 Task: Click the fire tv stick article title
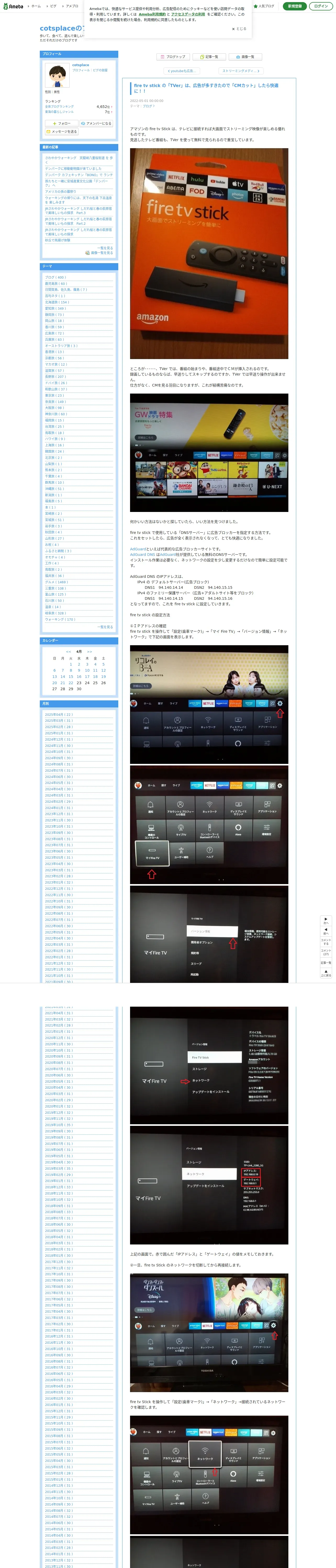206,88
